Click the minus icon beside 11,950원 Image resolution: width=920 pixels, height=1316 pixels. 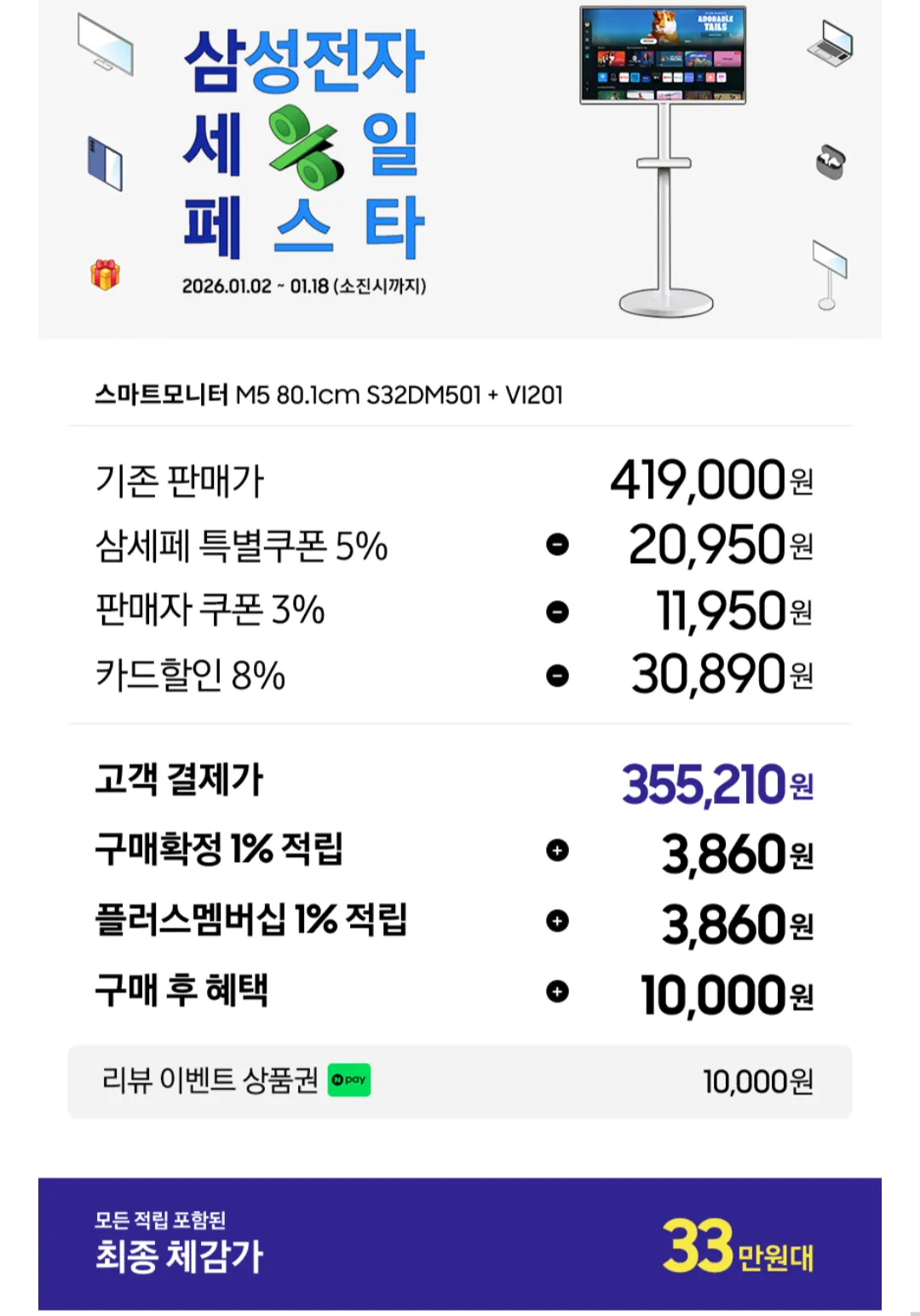[x=557, y=611]
